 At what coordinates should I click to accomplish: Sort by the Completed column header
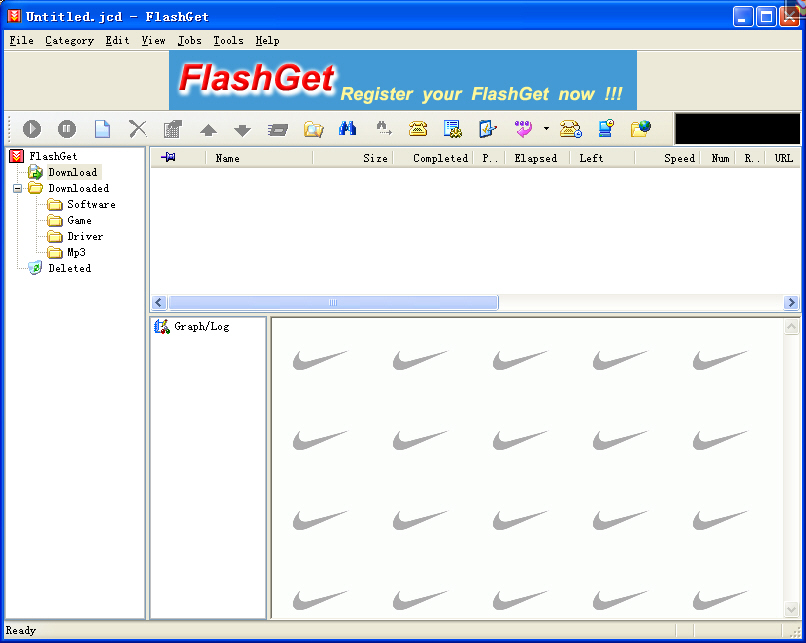(433, 158)
